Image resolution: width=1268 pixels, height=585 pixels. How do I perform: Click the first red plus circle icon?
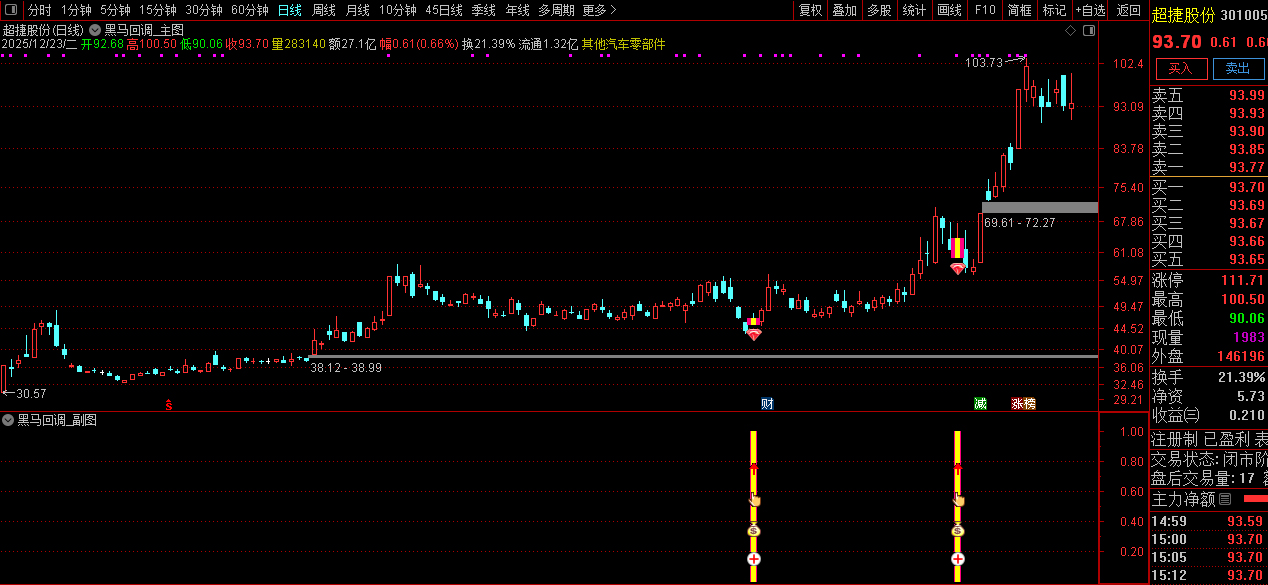[x=754, y=559]
